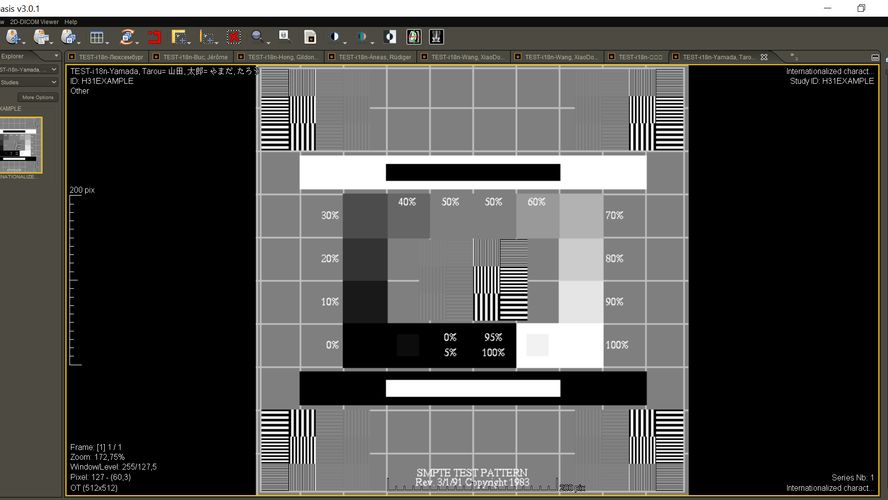Click the yellow selection rectangle tool
The width and height of the screenshot is (888, 500).
coord(180,37)
